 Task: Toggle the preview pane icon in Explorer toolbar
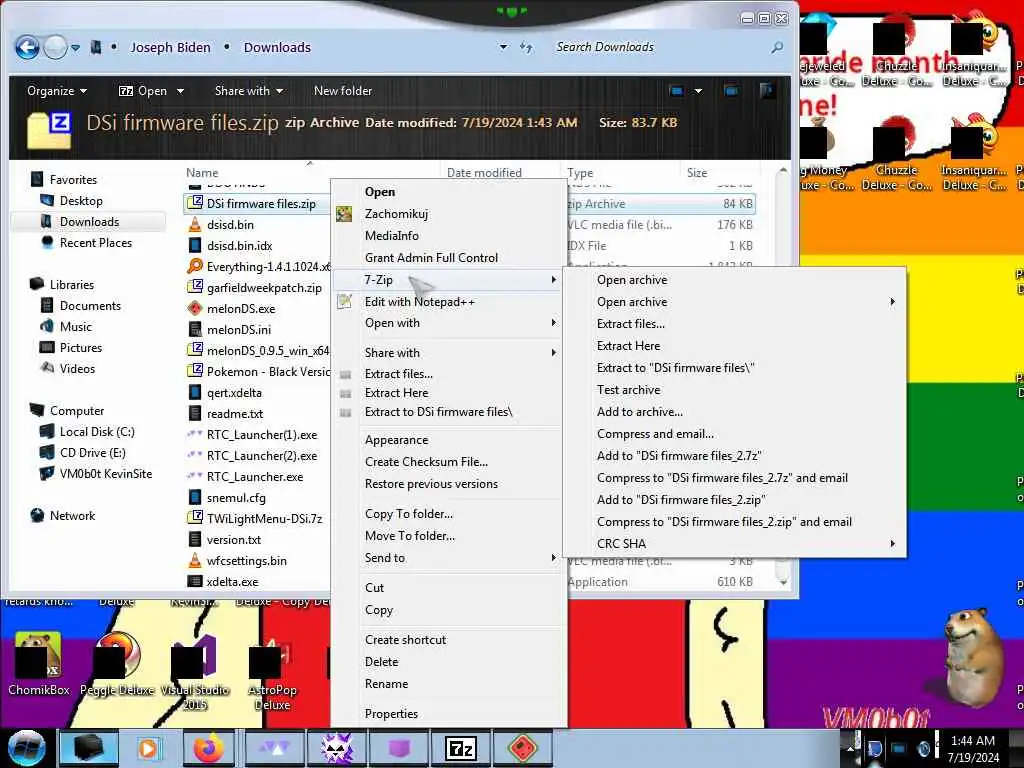[x=731, y=91]
